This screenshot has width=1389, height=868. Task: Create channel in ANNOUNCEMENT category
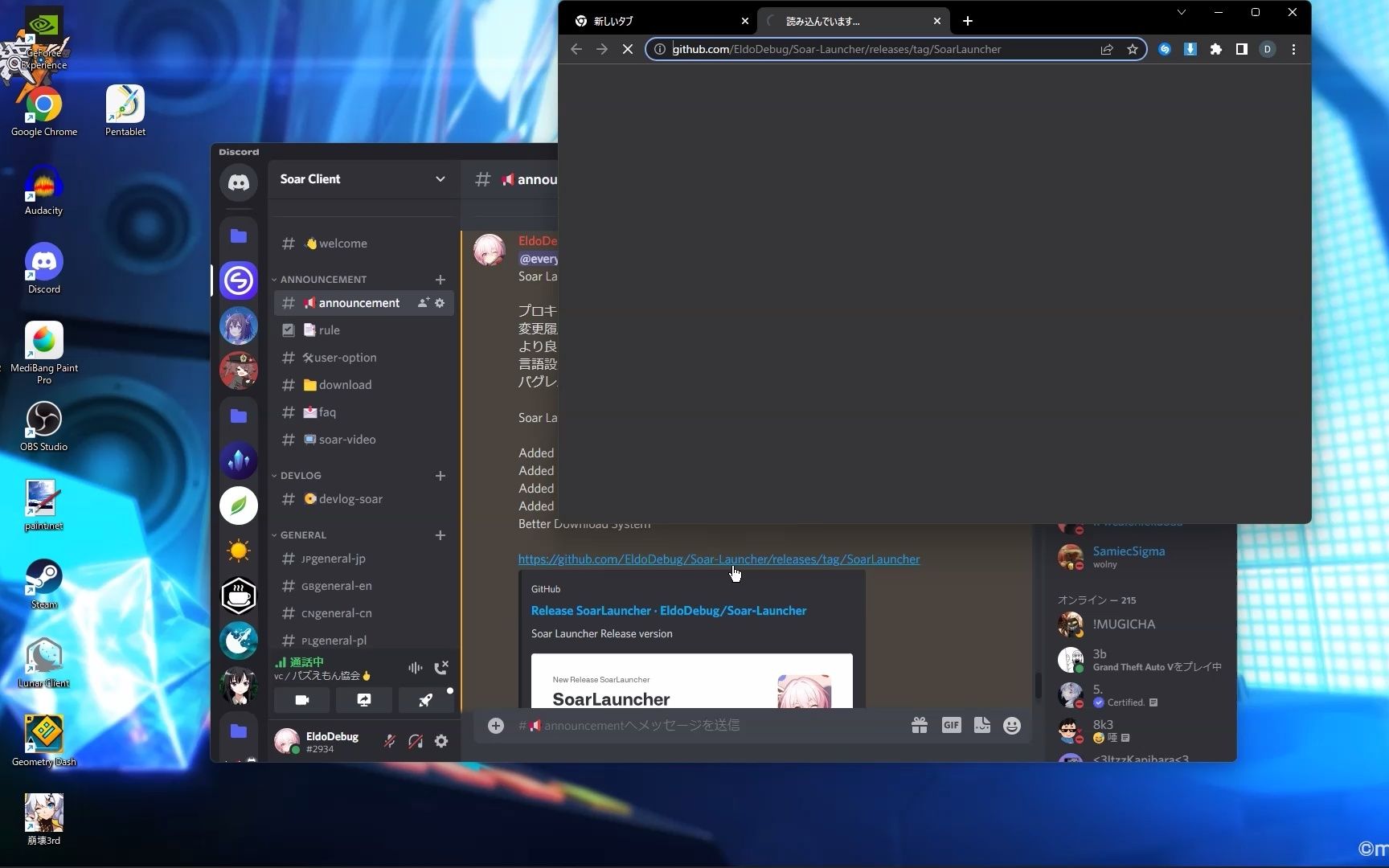440,280
